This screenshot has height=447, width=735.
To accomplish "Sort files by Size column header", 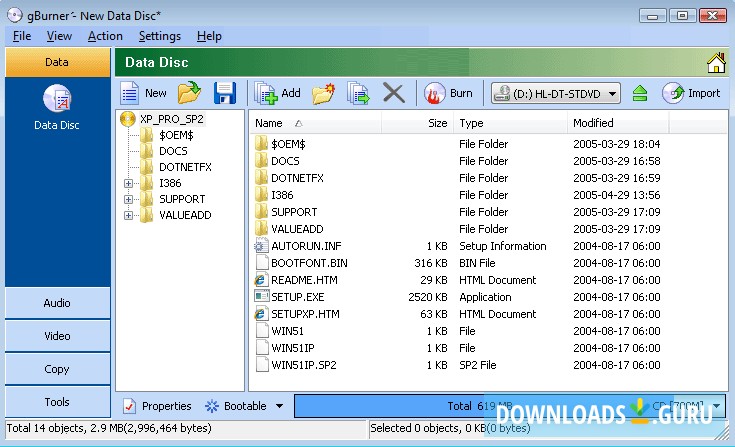I will (x=418, y=123).
